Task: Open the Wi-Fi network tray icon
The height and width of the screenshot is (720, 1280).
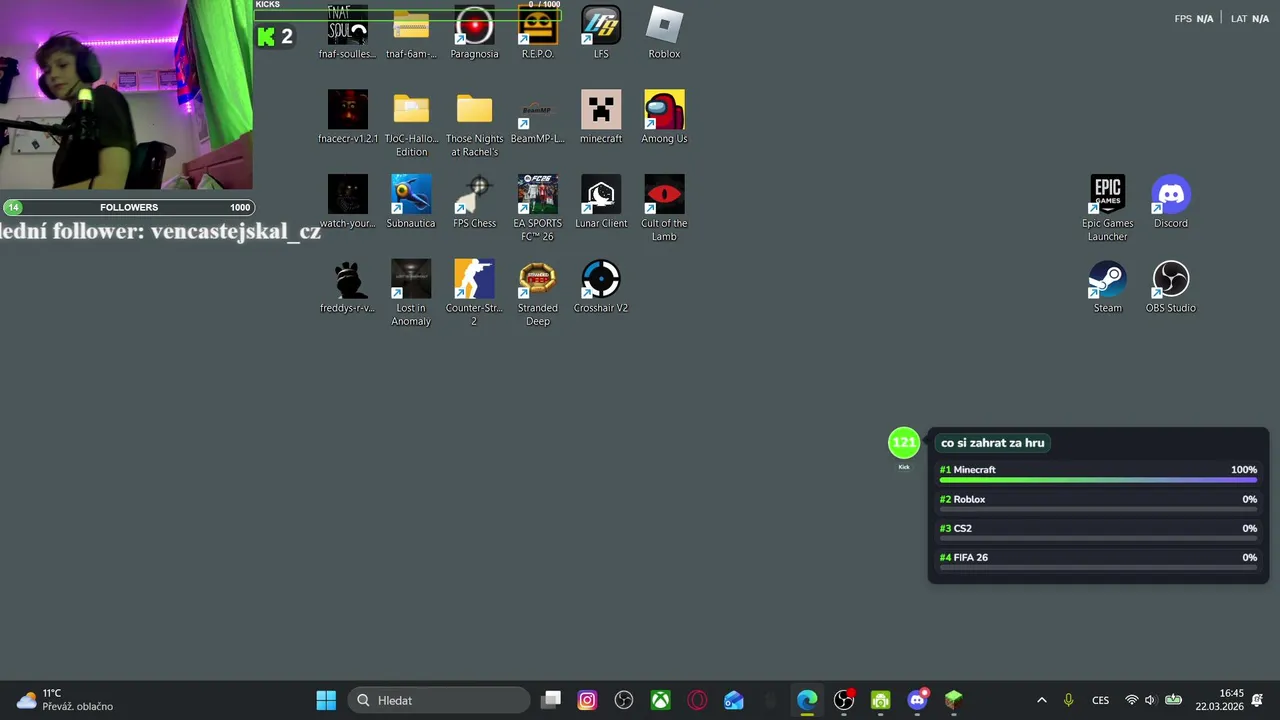Action: 1132,700
